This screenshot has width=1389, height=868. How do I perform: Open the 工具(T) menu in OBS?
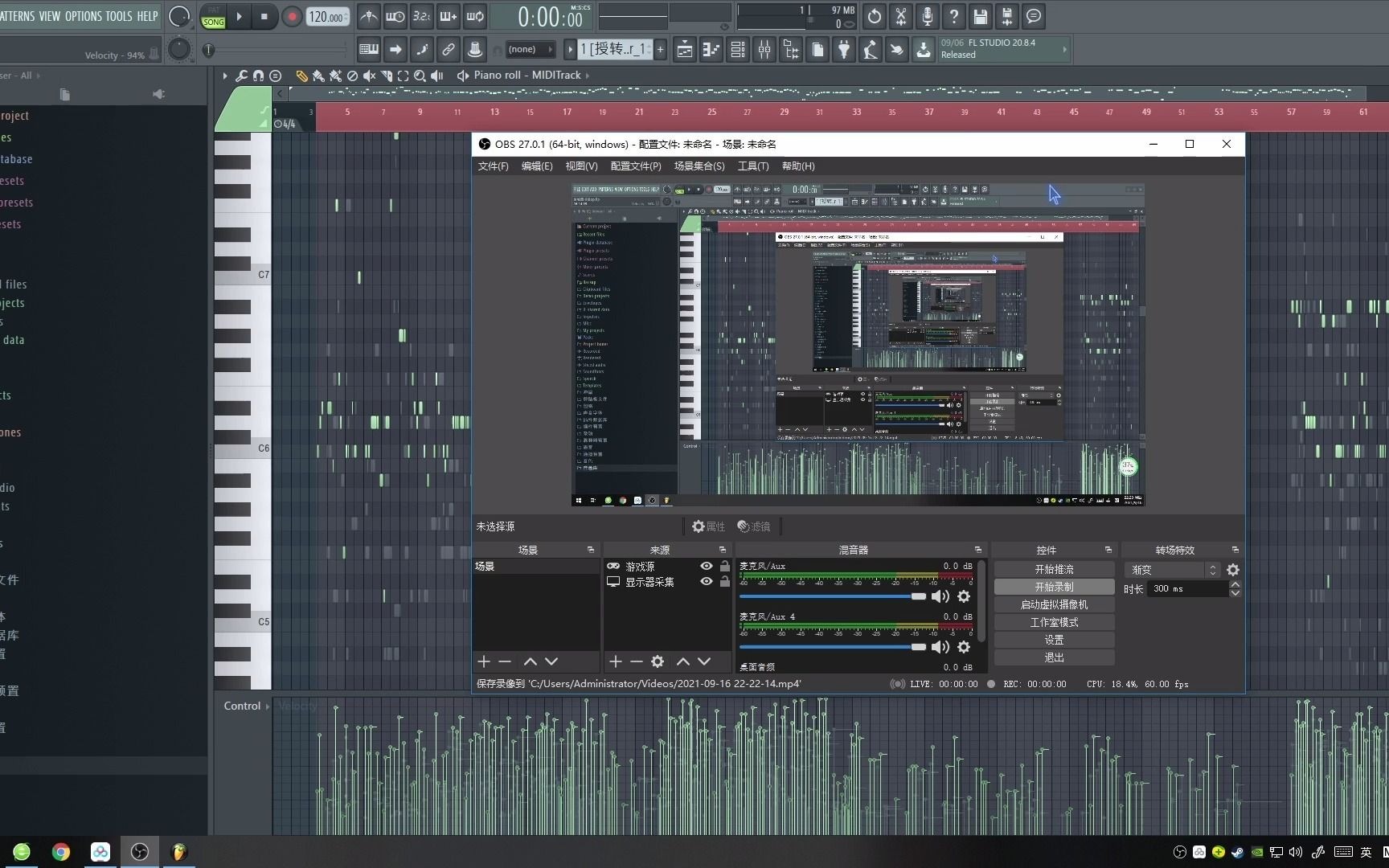pyautogui.click(x=753, y=166)
